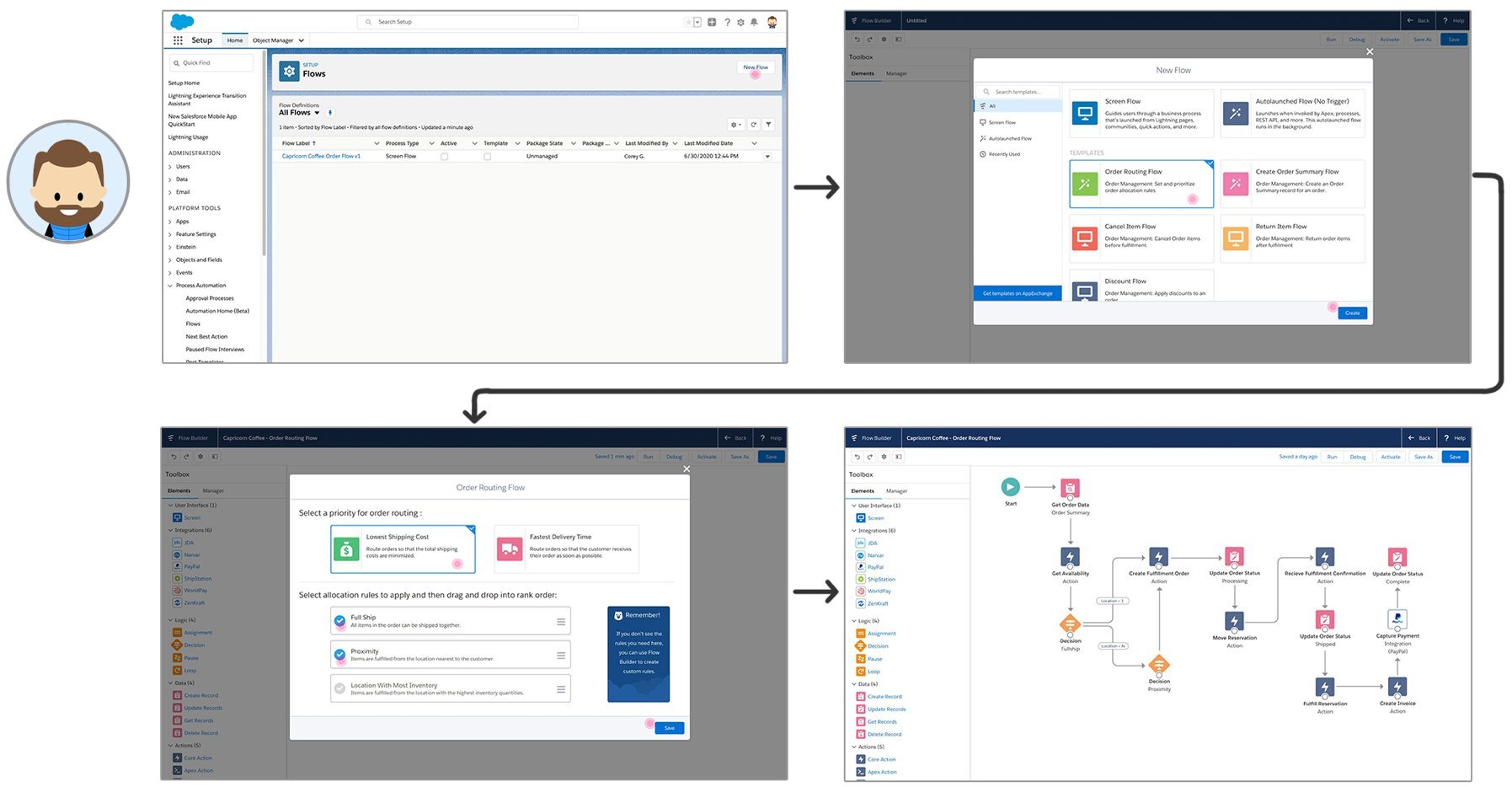
Task: Open the notifications bell in Setup header
Action: click(x=755, y=22)
